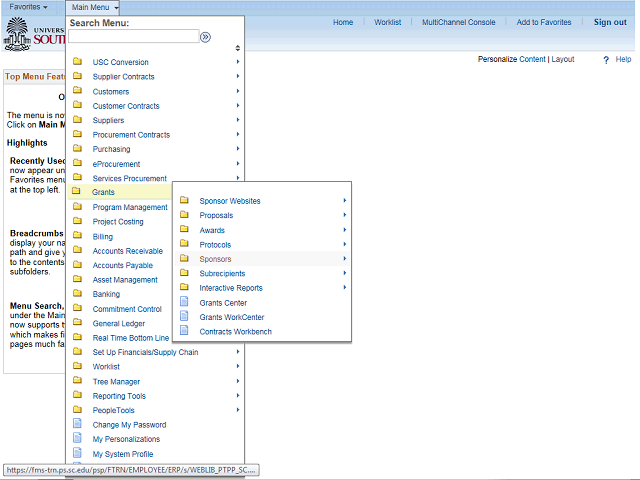
Task: Expand the Proposals submenu arrow
Action: point(345,215)
